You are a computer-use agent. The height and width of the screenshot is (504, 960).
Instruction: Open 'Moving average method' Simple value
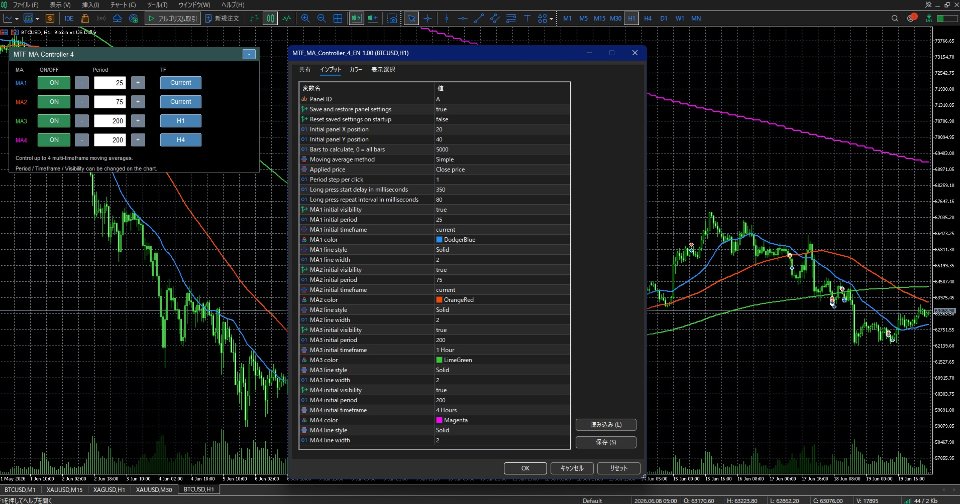click(502, 159)
